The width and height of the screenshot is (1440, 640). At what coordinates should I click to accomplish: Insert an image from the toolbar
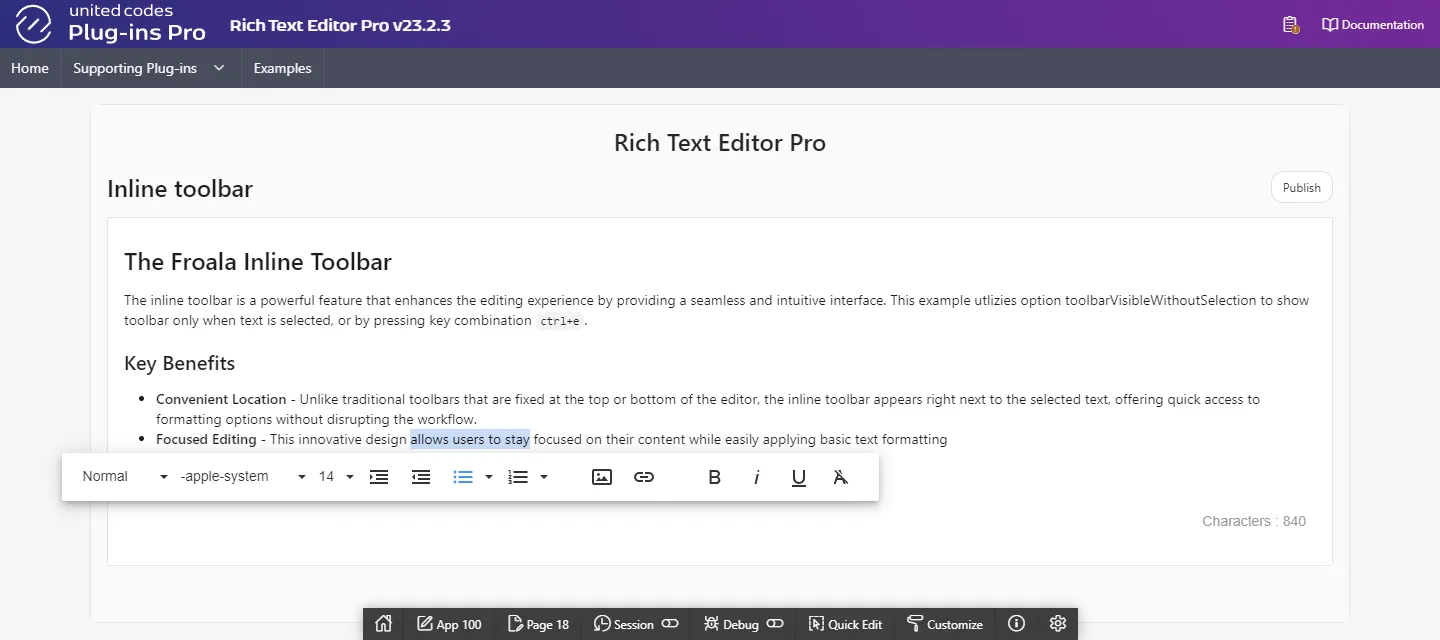click(602, 477)
